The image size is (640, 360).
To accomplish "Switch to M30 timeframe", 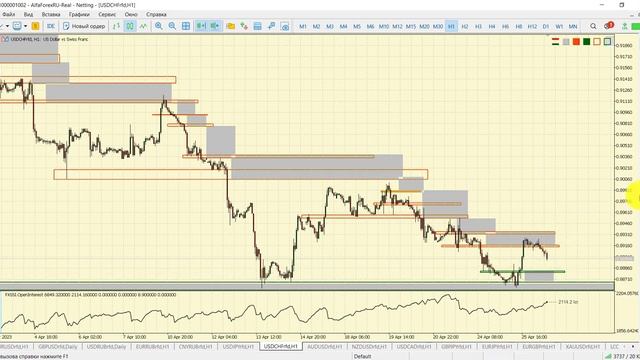I will pyautogui.click(x=438, y=26).
